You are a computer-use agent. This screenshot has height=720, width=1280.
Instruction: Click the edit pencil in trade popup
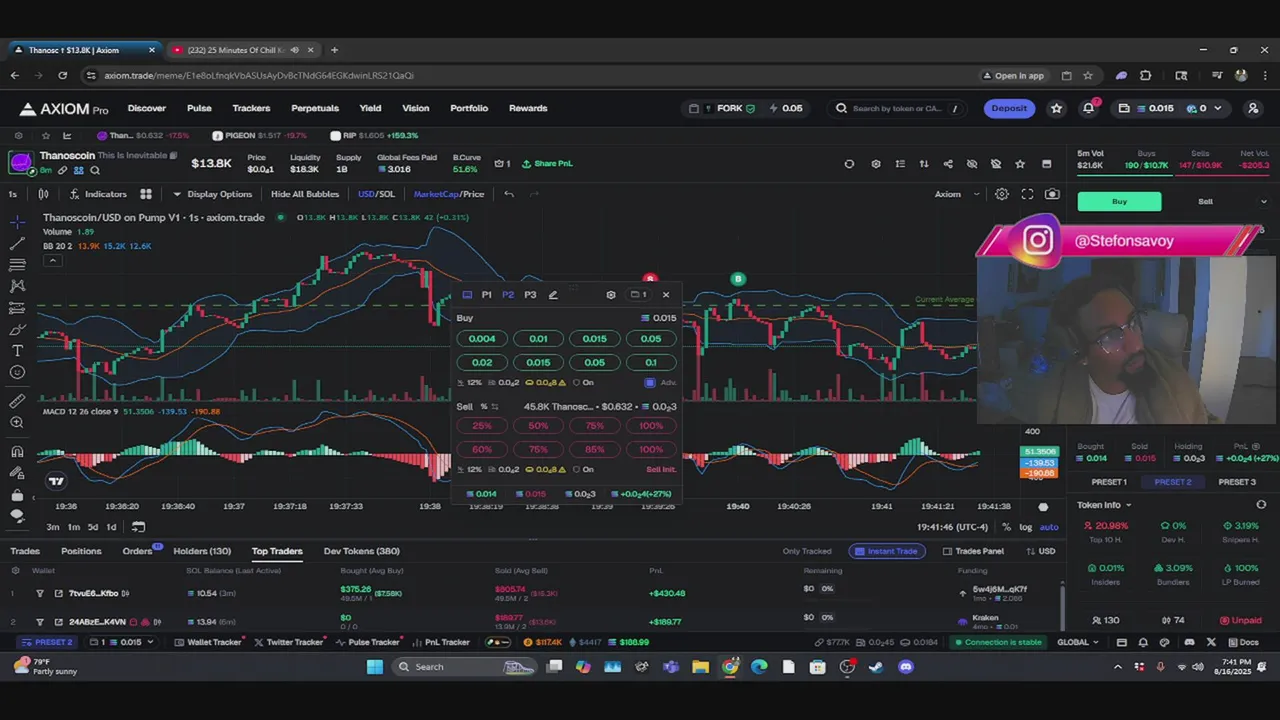pyautogui.click(x=553, y=295)
